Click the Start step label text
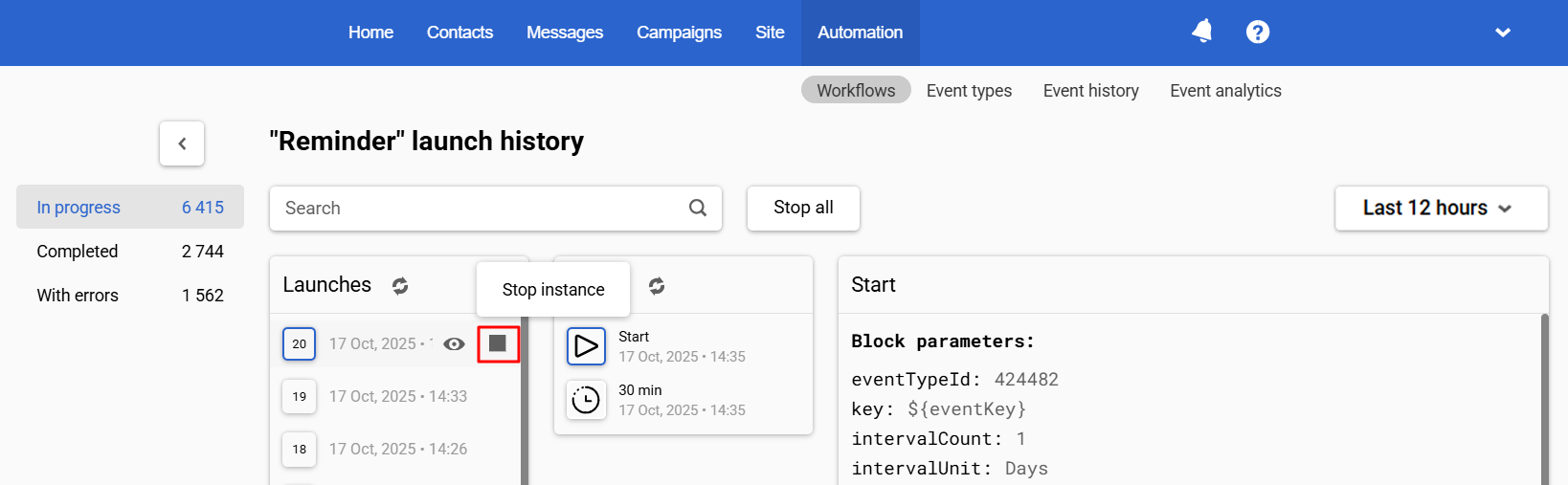This screenshot has height=485, width=1568. coord(634,337)
